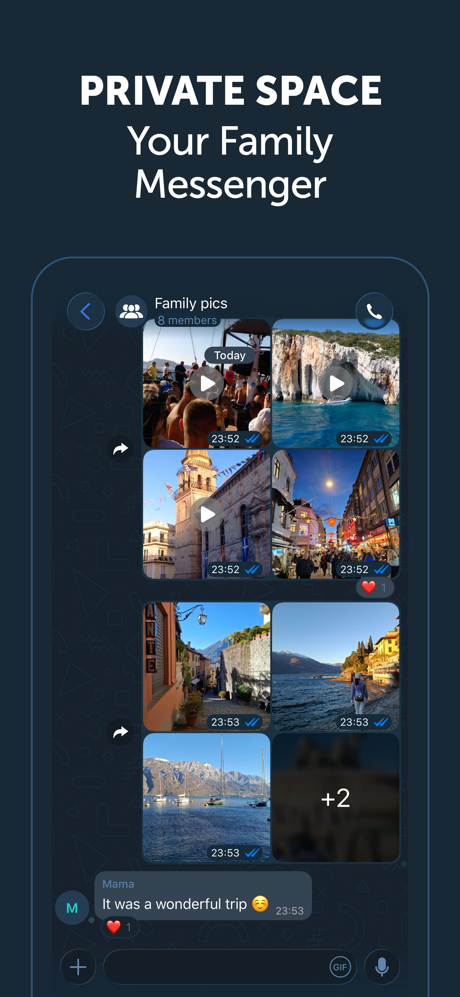Select the 'It was a wonderful trip' message

click(204, 896)
